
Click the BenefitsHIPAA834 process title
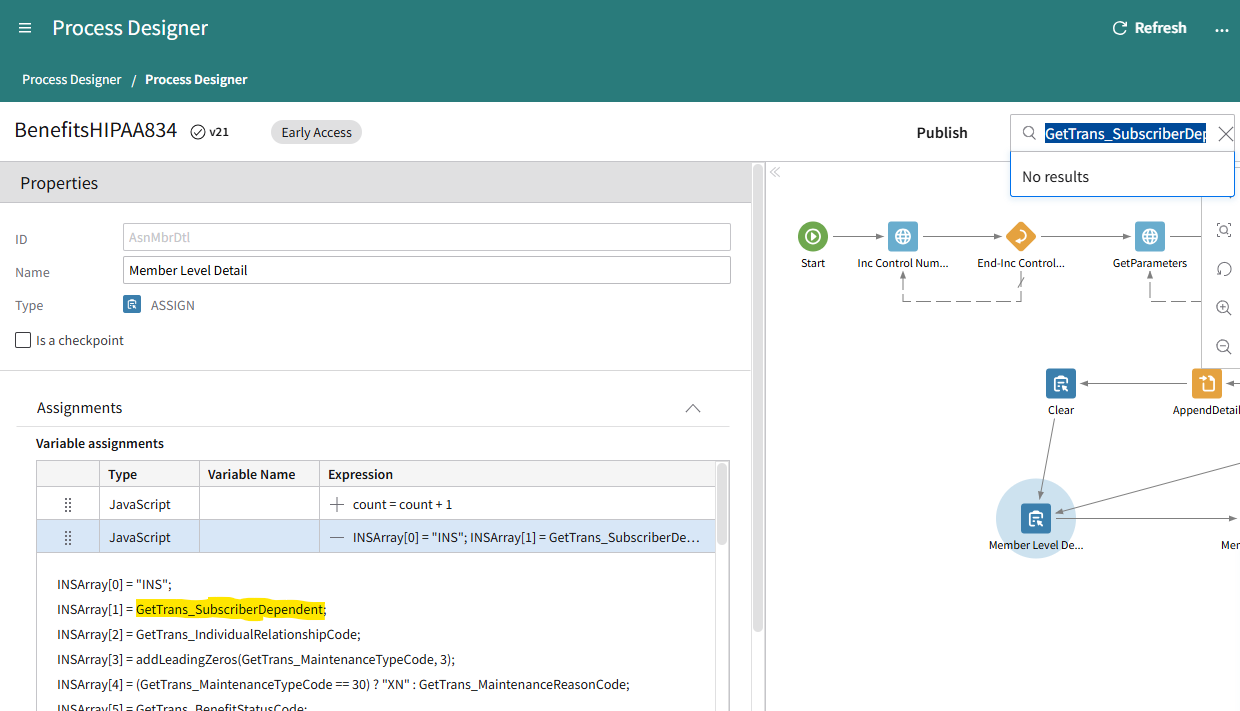96,131
